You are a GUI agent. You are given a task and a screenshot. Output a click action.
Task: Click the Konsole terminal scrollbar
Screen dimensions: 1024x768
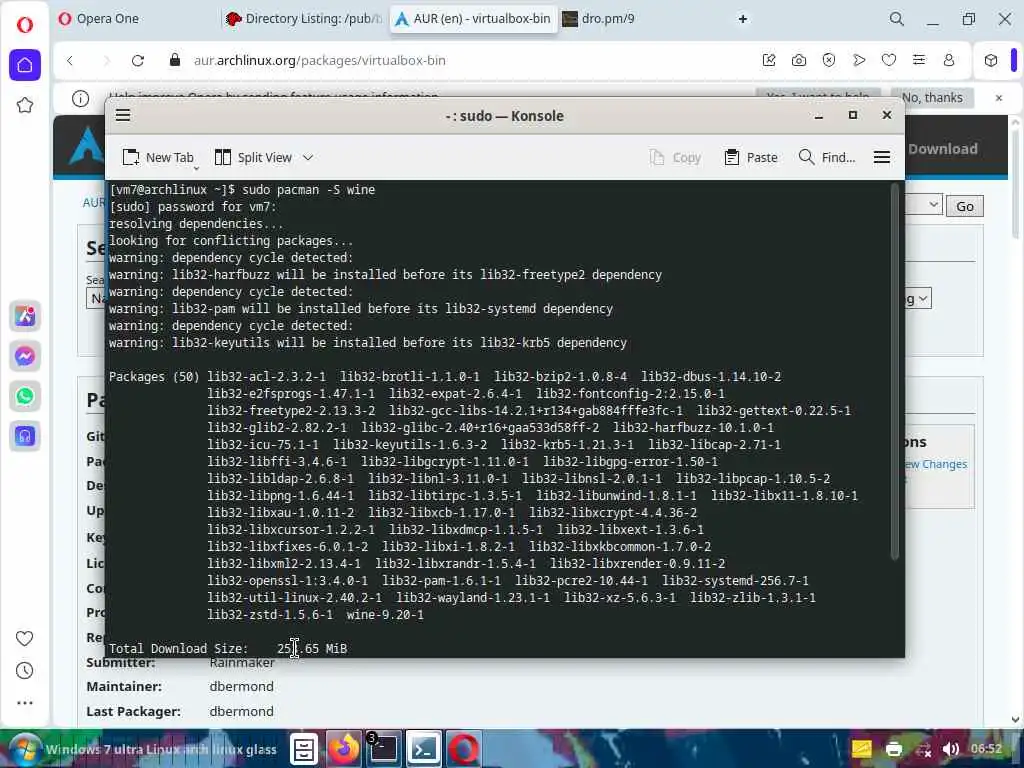click(x=895, y=372)
